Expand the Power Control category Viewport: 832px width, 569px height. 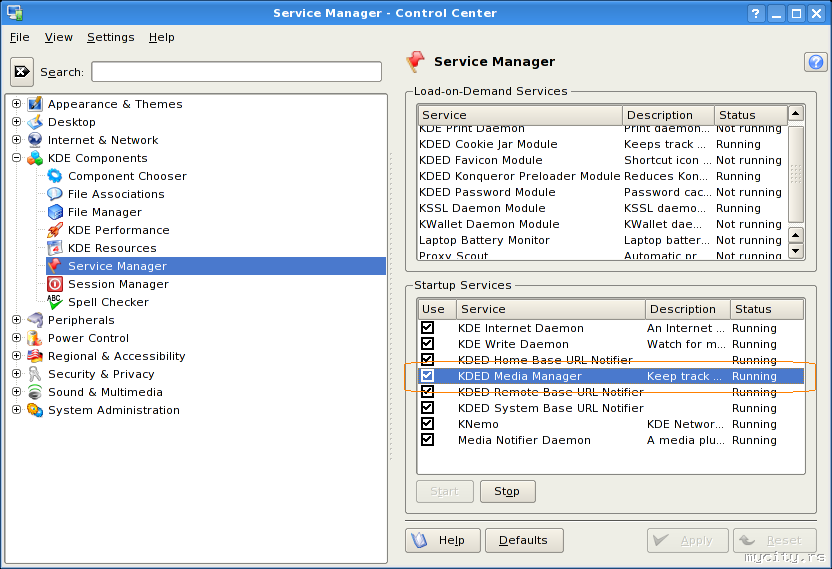(x=16, y=338)
